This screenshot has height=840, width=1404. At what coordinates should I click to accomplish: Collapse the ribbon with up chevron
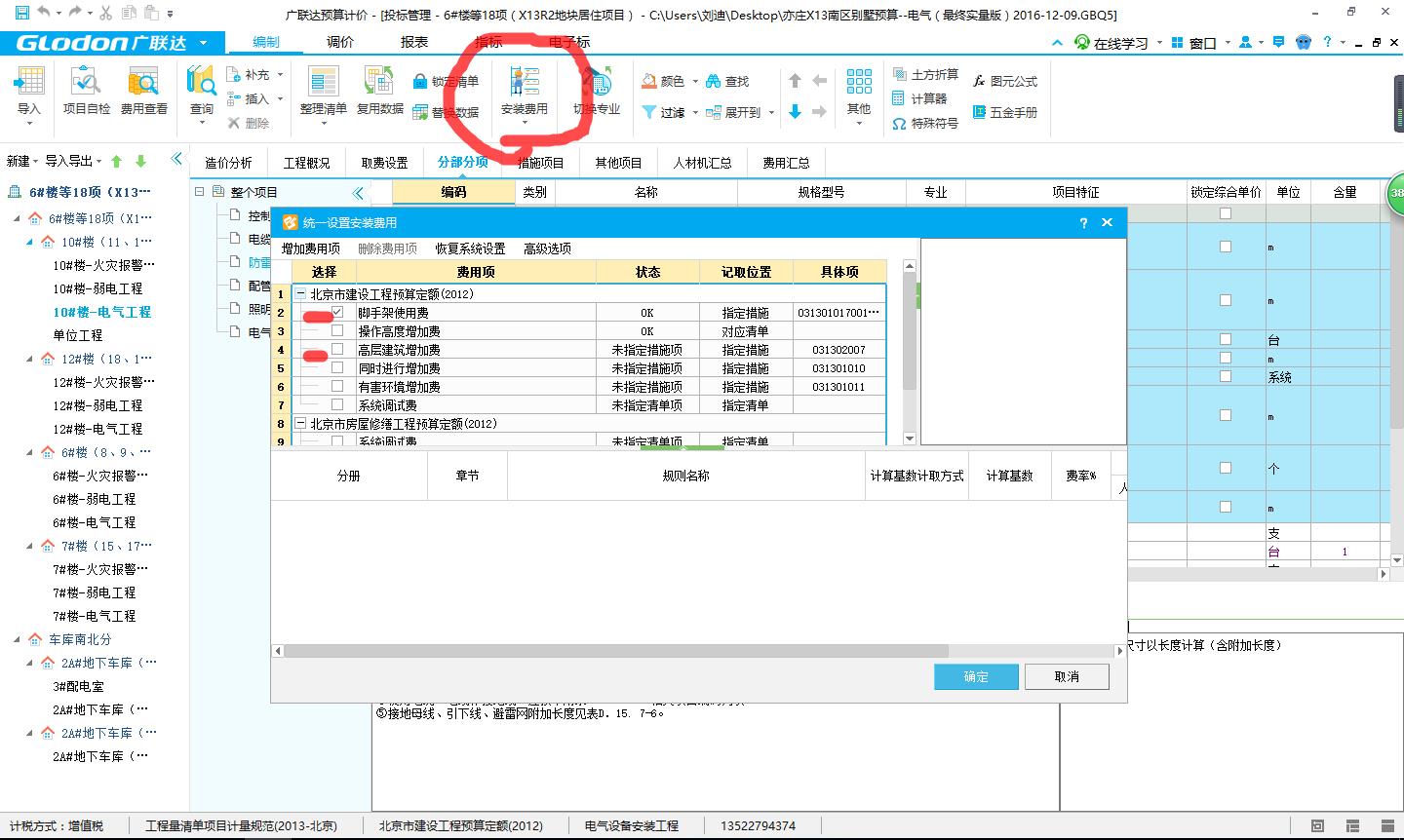[1058, 43]
